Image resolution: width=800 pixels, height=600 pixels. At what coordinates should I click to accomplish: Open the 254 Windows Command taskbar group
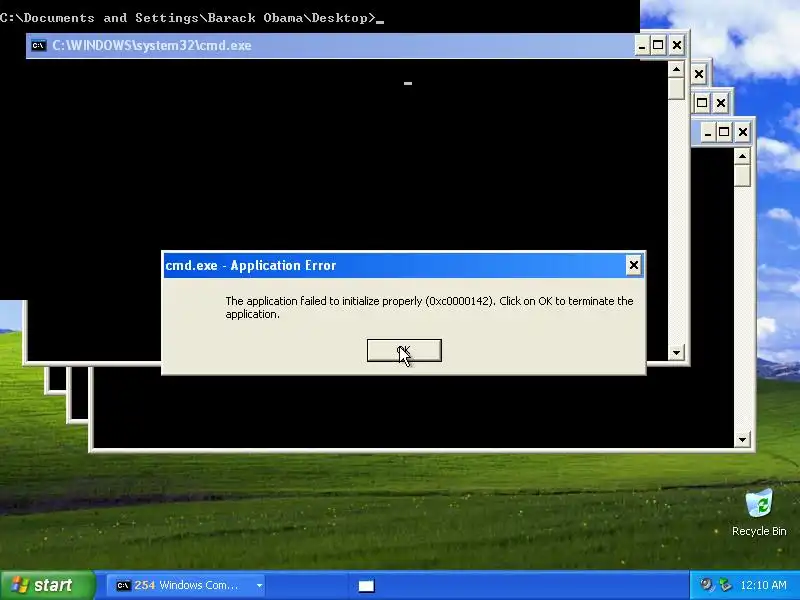(187, 585)
